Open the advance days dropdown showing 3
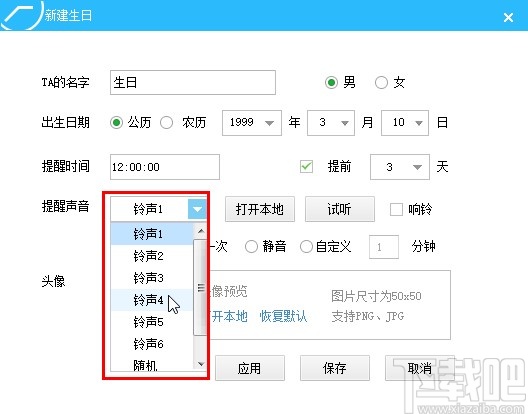Viewport: 528px width, 414px height. click(x=400, y=167)
